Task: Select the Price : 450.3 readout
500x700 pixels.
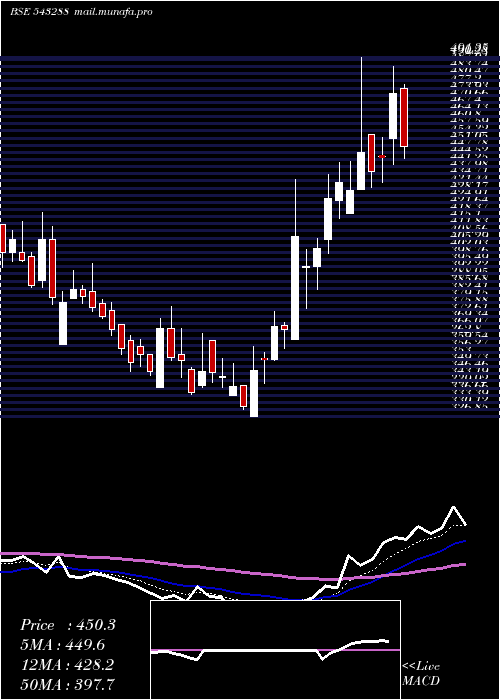Action: (x=68, y=625)
